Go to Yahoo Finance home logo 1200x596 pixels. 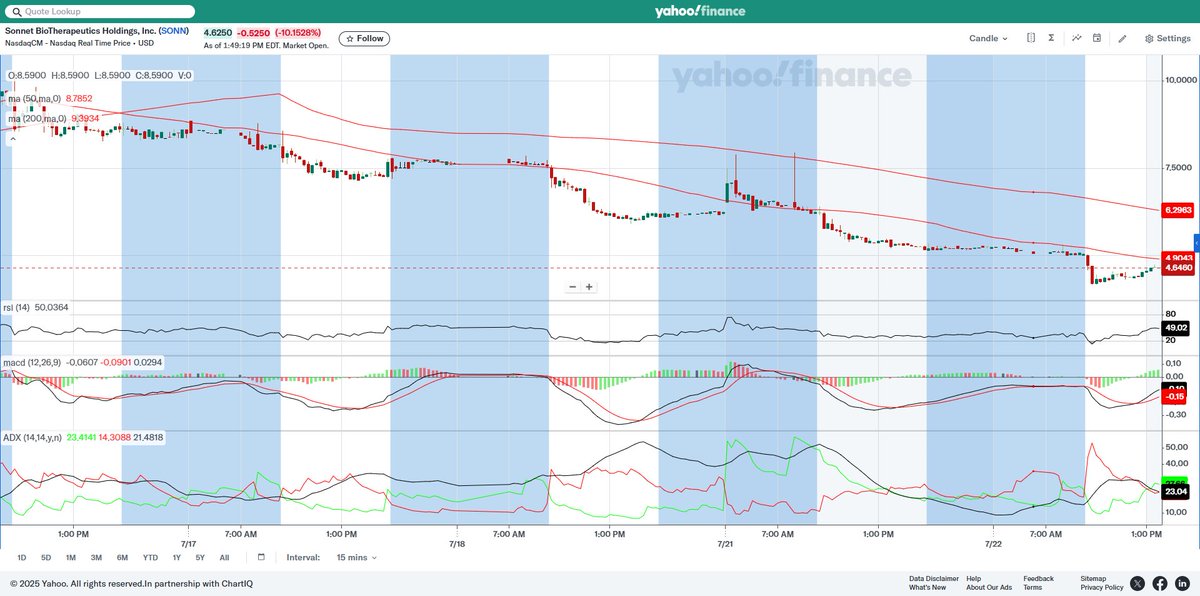[x=698, y=11]
